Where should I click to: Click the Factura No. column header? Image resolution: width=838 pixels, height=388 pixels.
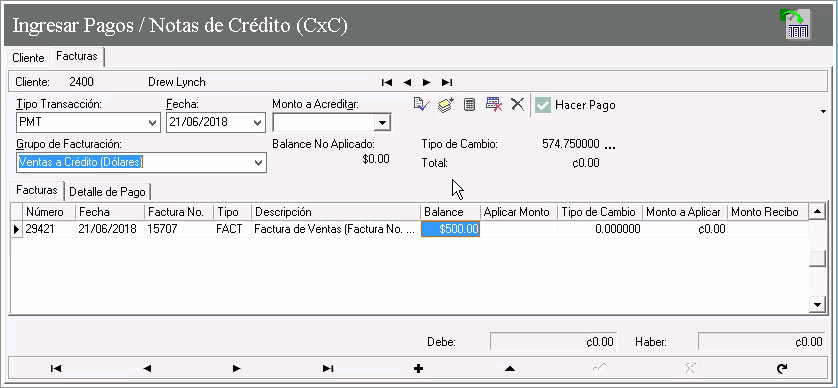(179, 212)
